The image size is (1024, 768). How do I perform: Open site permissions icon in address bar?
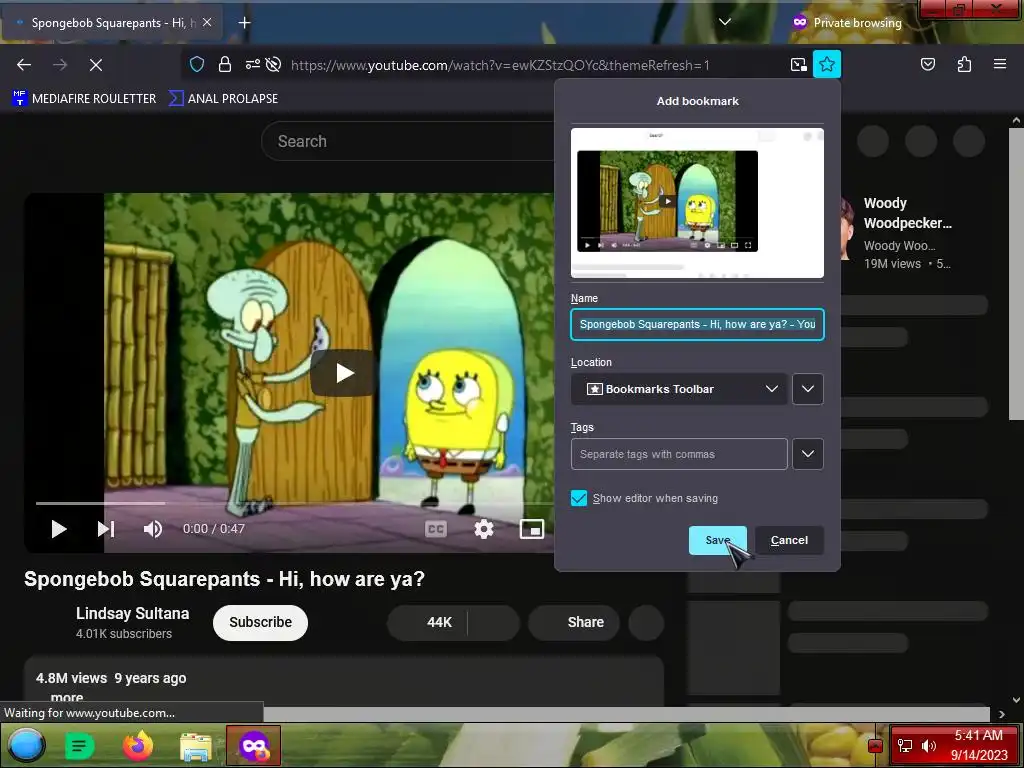point(252,65)
